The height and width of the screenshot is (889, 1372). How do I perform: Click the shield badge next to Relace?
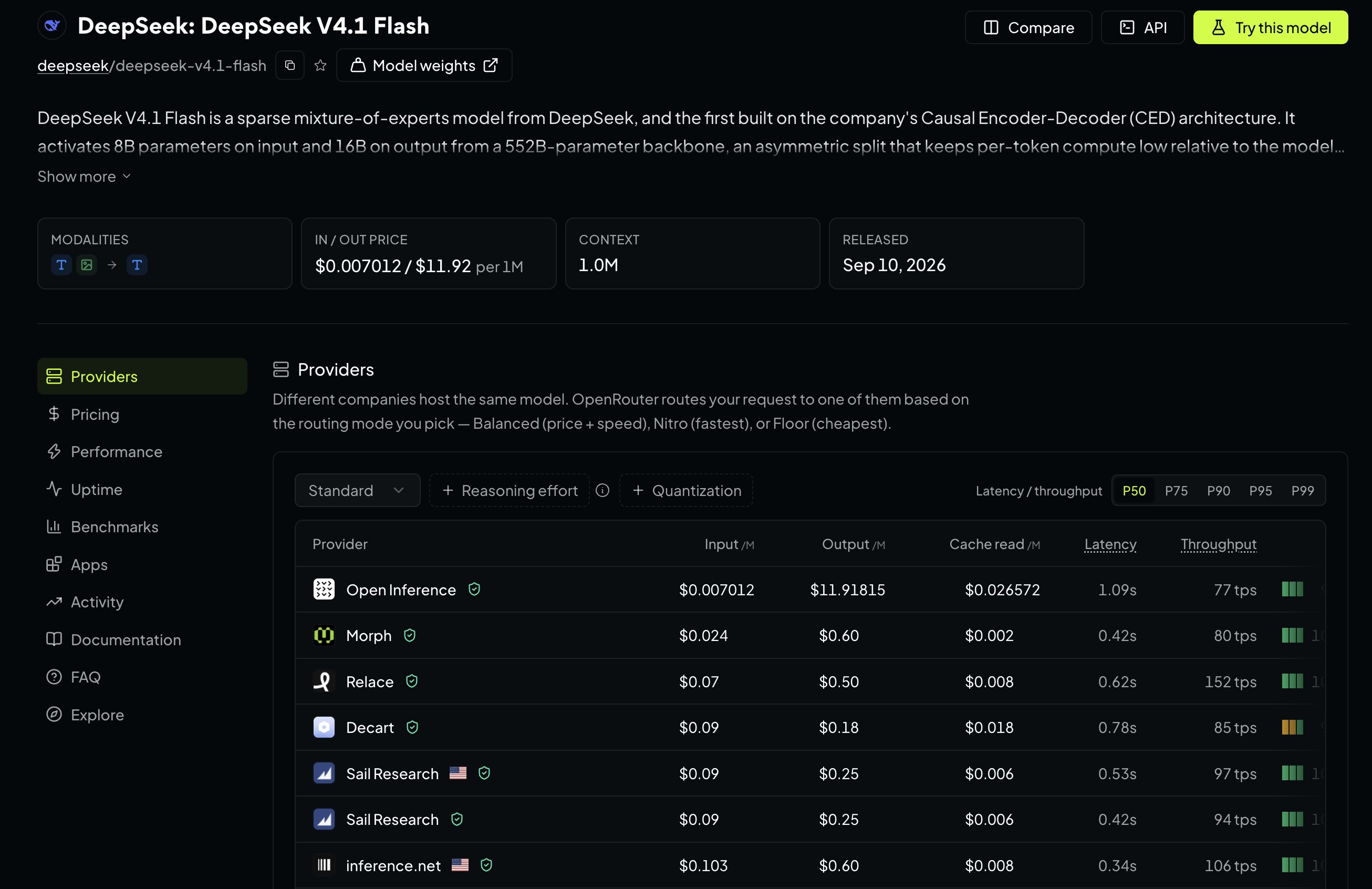point(412,681)
